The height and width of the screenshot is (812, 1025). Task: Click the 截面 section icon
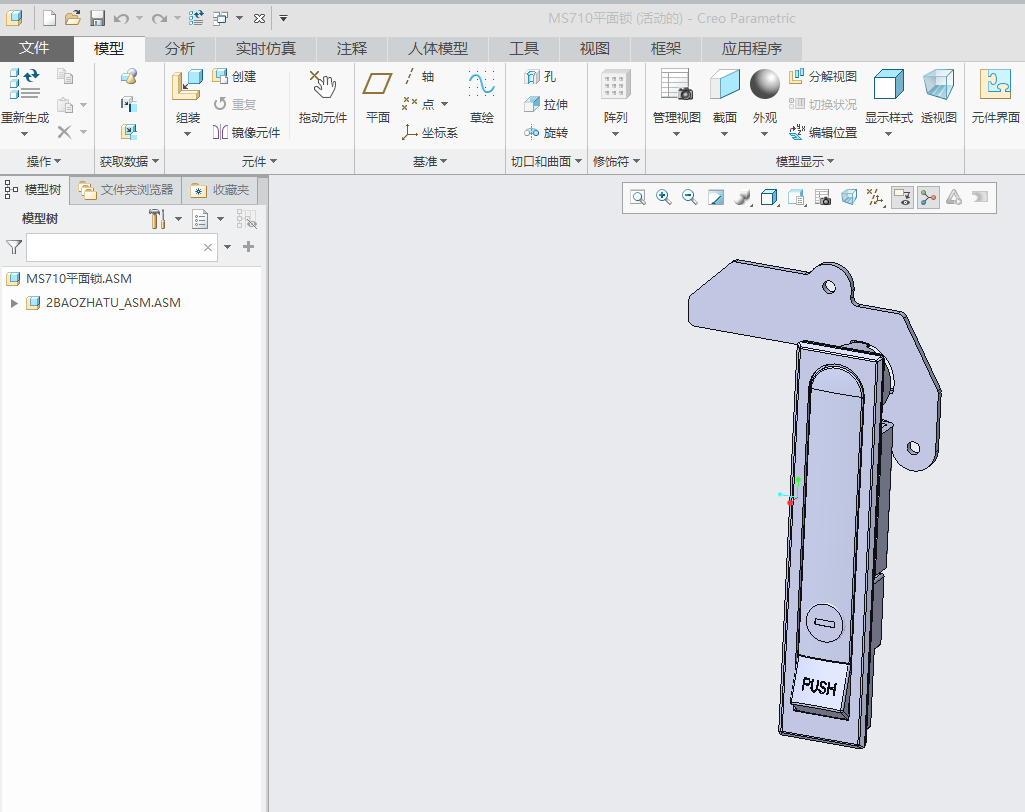tap(725, 85)
